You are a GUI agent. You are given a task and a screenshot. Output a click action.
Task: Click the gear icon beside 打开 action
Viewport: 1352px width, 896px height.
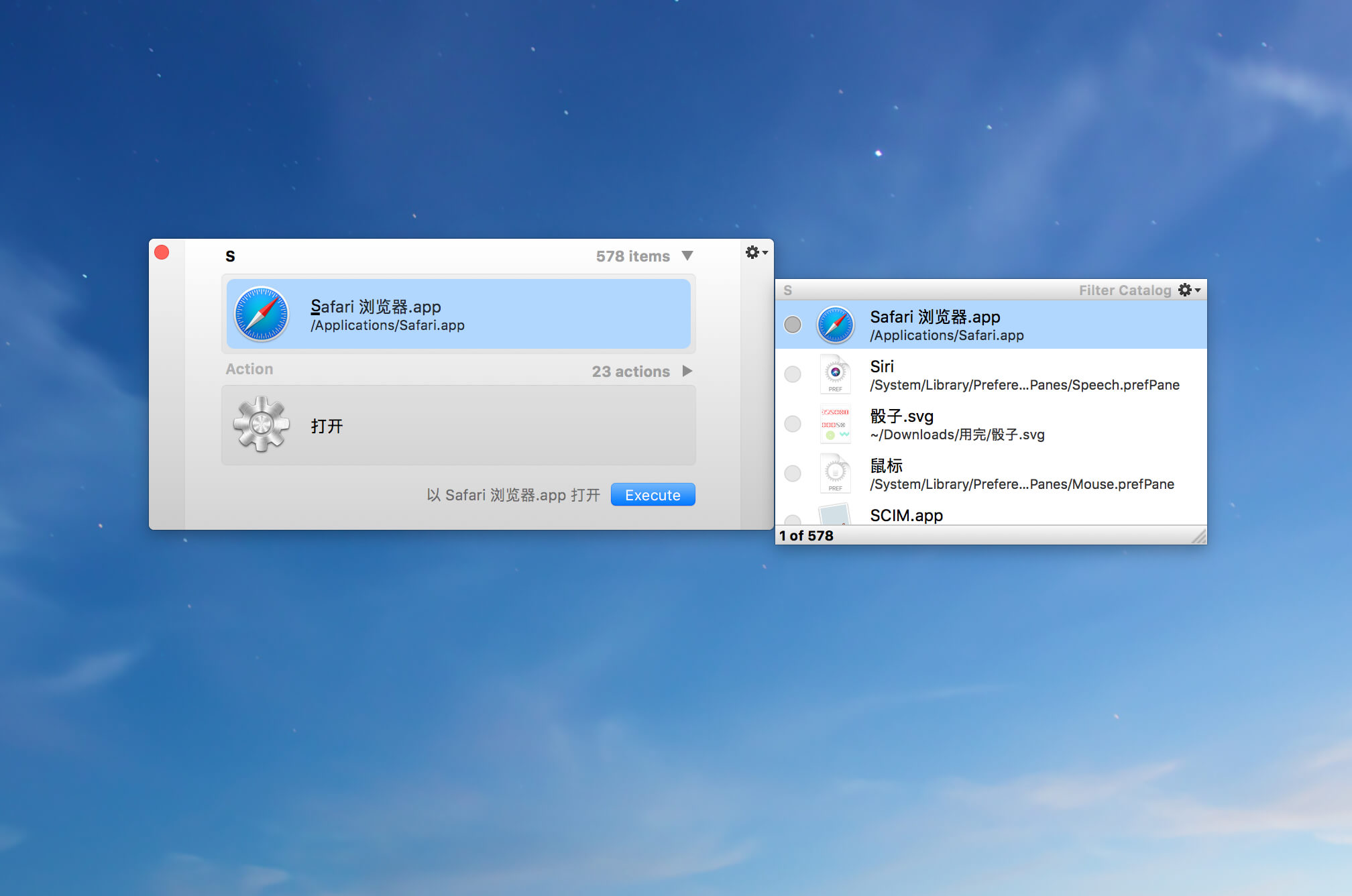(262, 424)
